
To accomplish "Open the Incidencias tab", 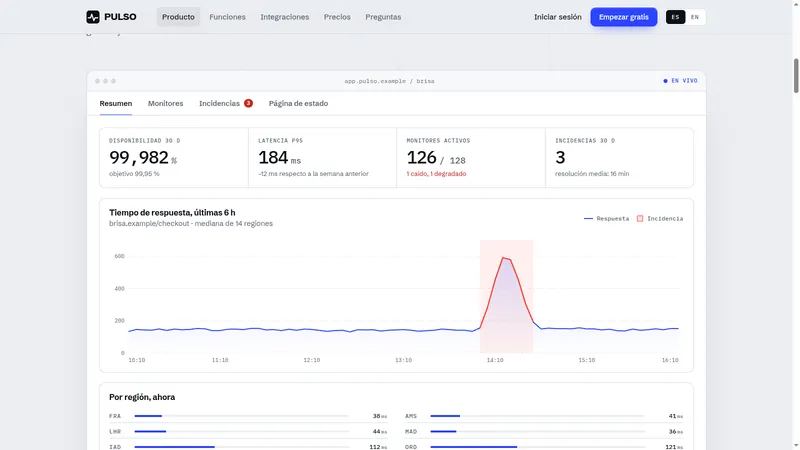I will click(x=226, y=103).
